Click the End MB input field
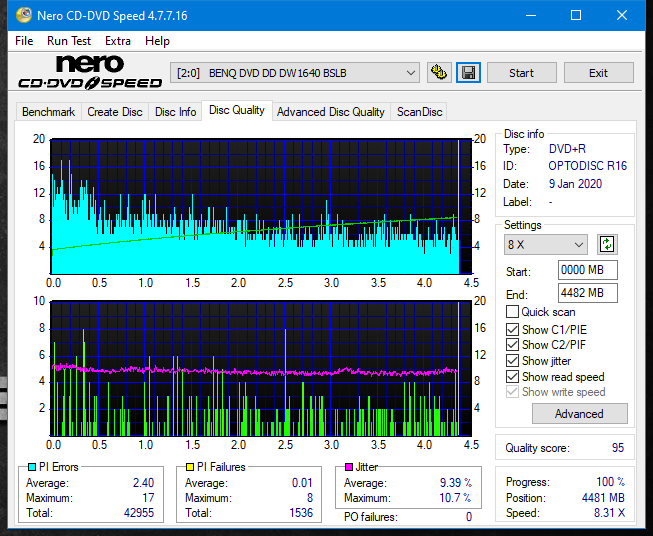Viewport: 653px width, 536px height. [x=587, y=293]
